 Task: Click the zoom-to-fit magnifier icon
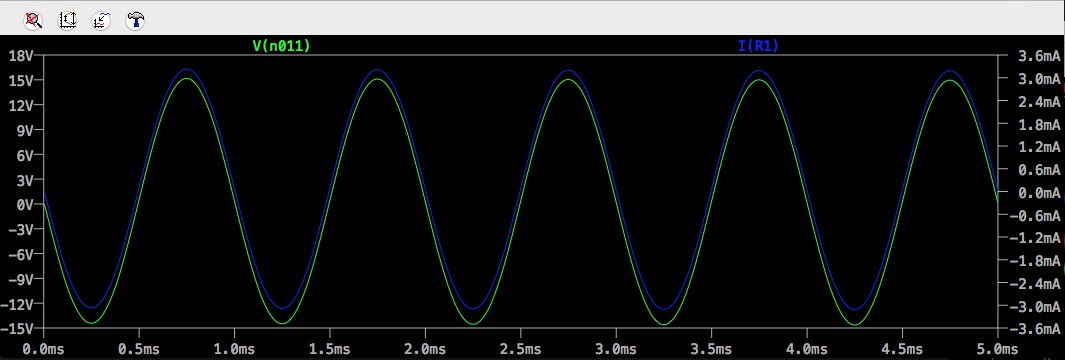[33, 20]
